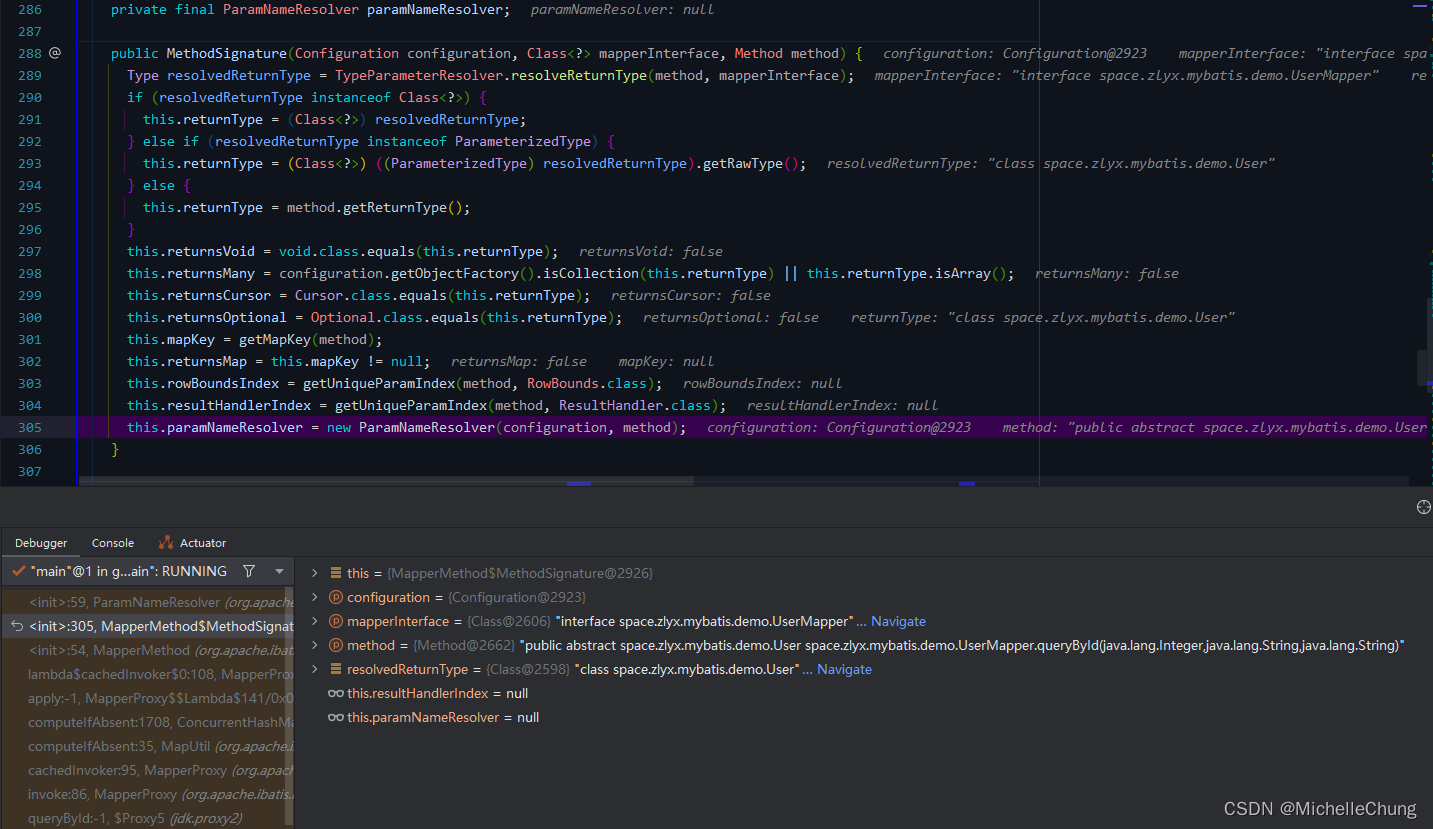Switch to the Console tab
Image resolution: width=1433 pixels, height=829 pixels.
(113, 543)
